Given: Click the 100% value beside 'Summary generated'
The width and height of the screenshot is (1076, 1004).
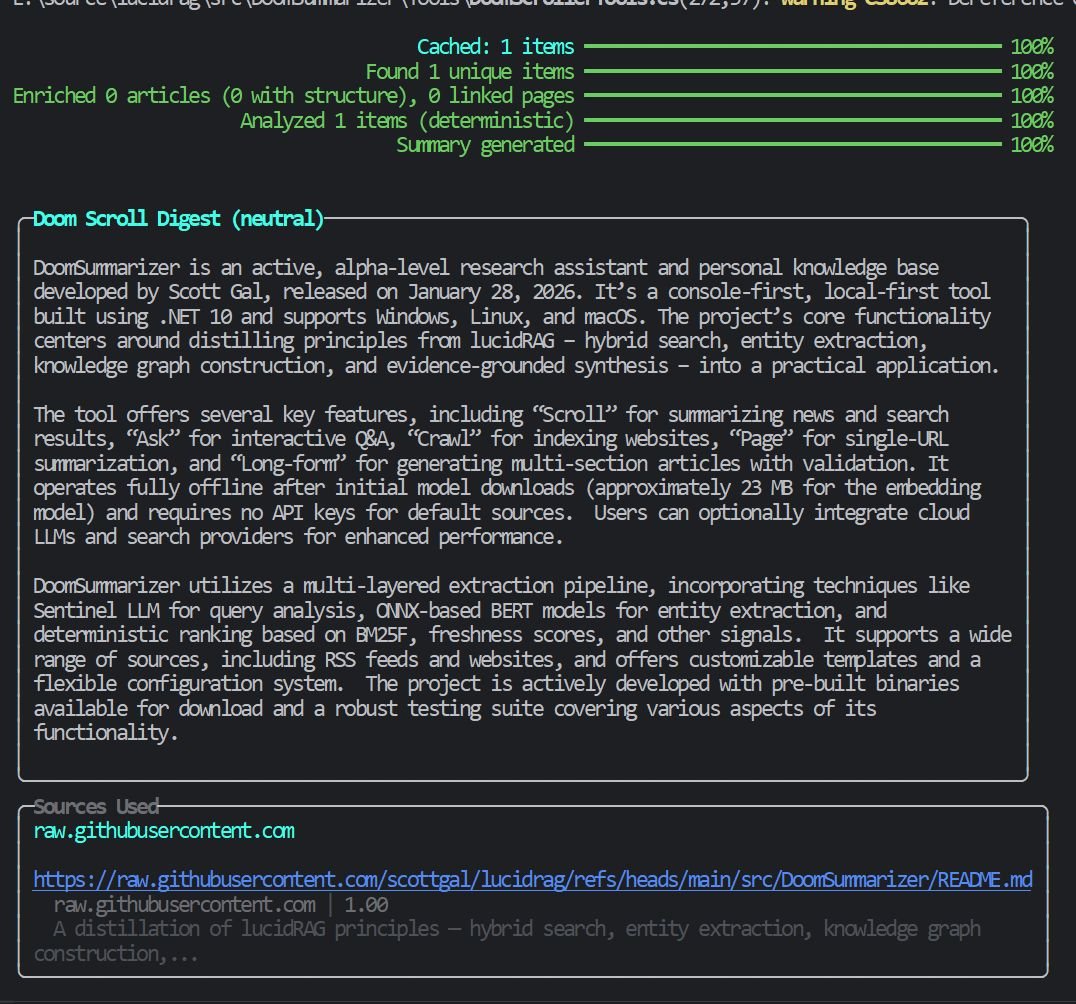Looking at the screenshot, I should (x=1031, y=145).
